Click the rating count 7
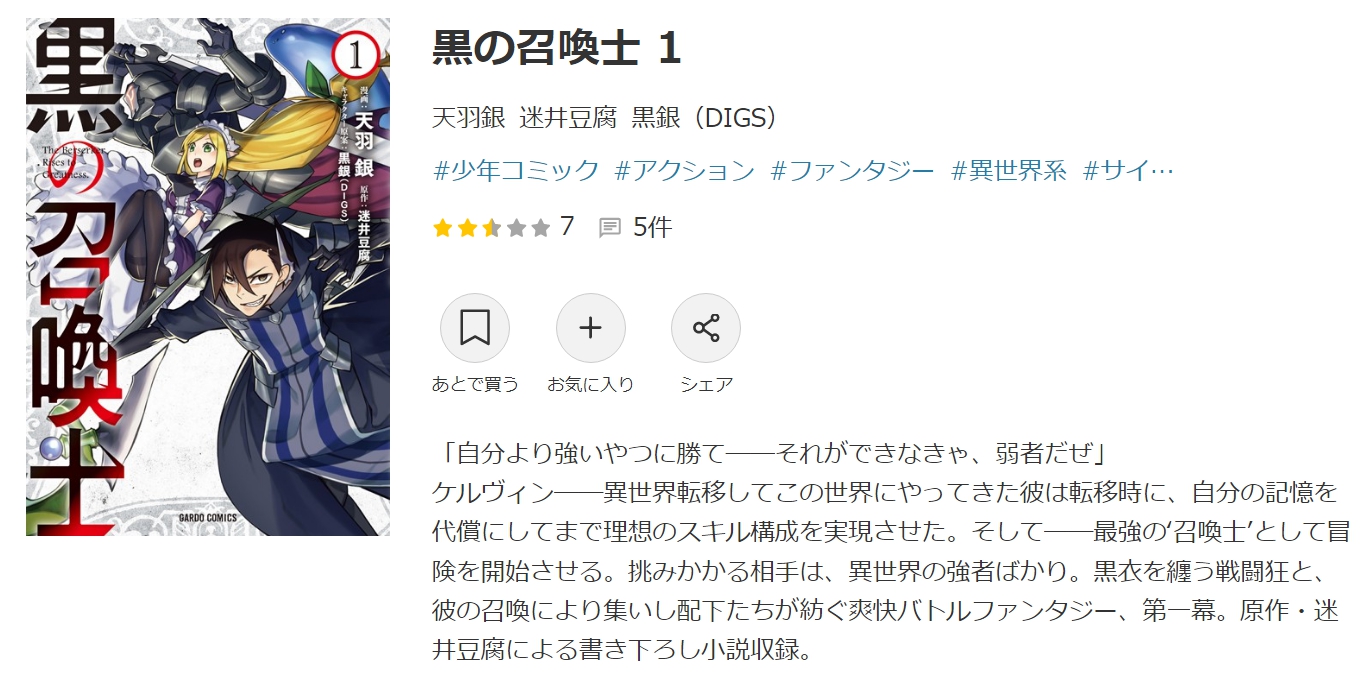The image size is (1362, 686). [567, 227]
